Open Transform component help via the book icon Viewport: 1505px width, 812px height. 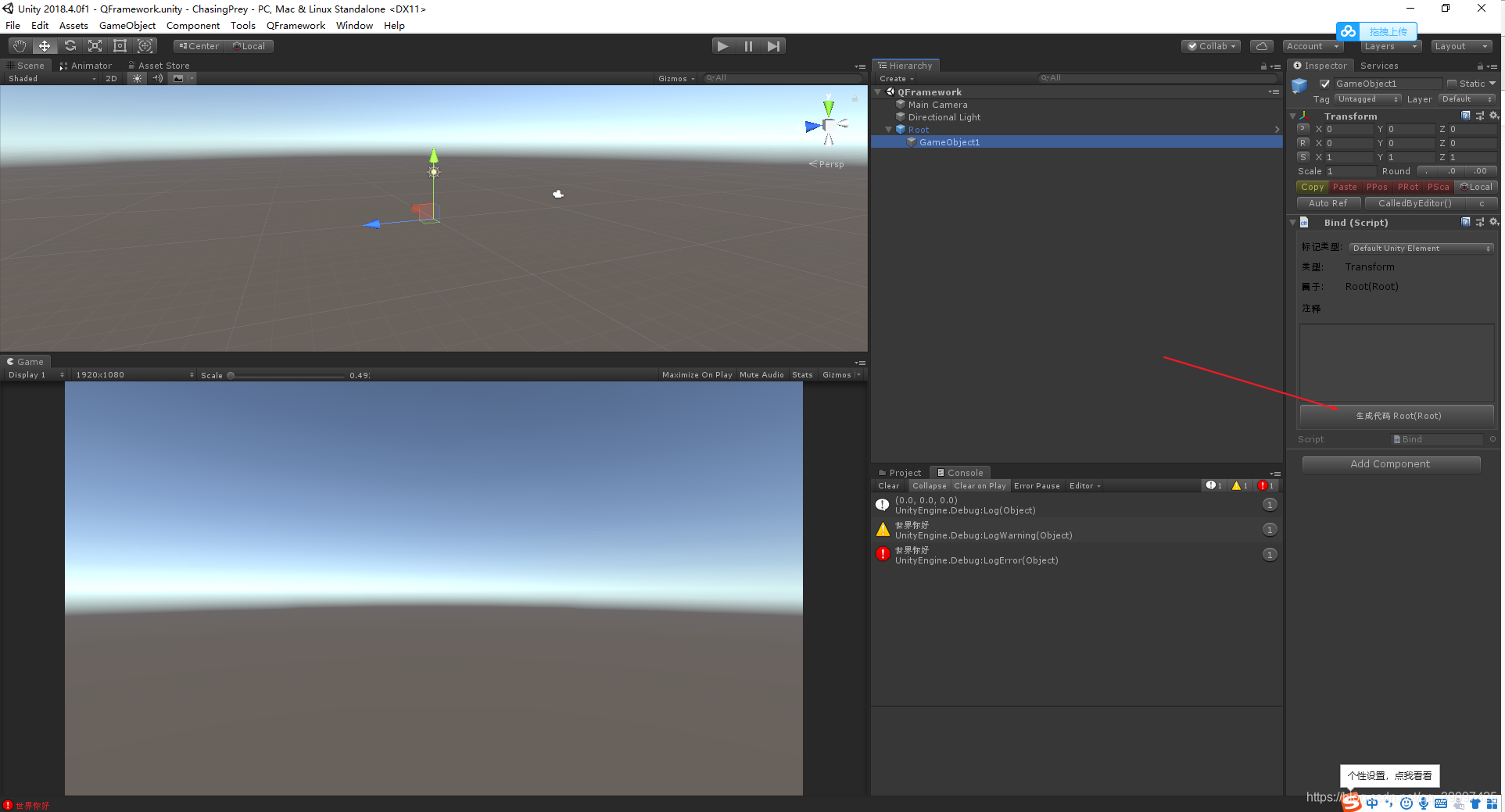coord(1466,116)
